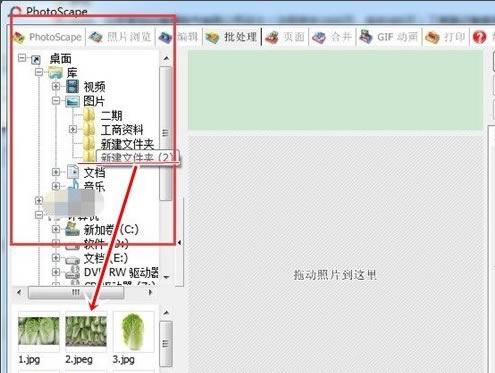Select the 批处理 batch tab
The image size is (495, 373).
pos(231,37)
